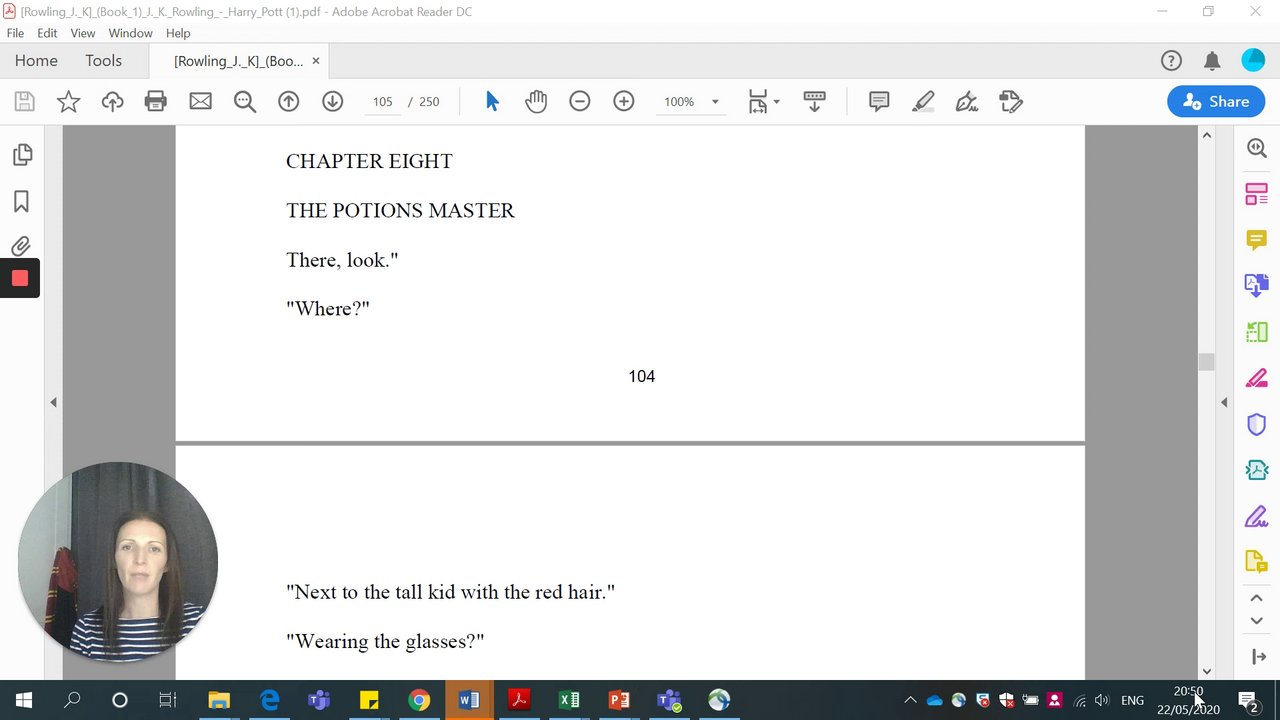Image resolution: width=1280 pixels, height=720 pixels.
Task: Activate the hand pan tool
Action: 536,101
